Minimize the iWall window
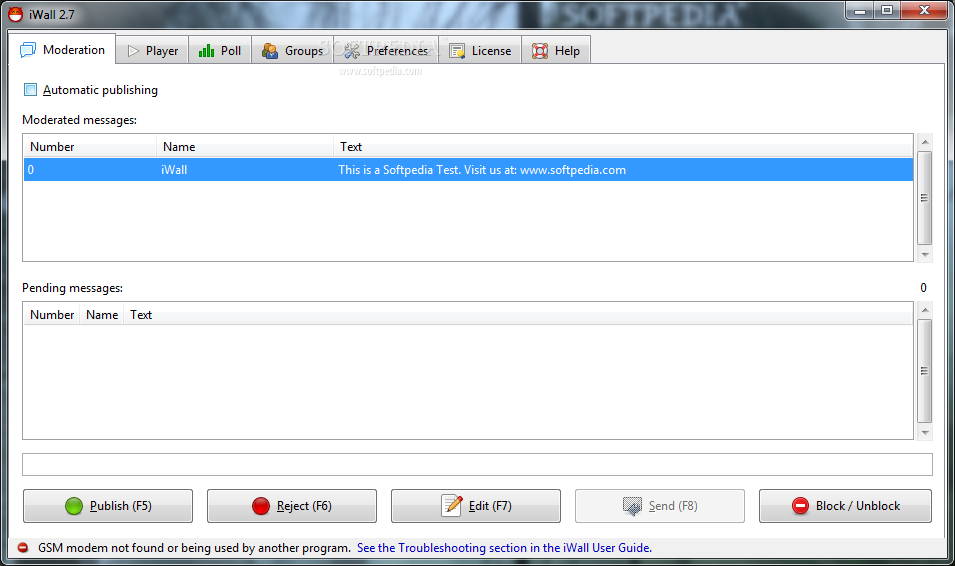Screen dimensions: 955x566 (x=860, y=10)
